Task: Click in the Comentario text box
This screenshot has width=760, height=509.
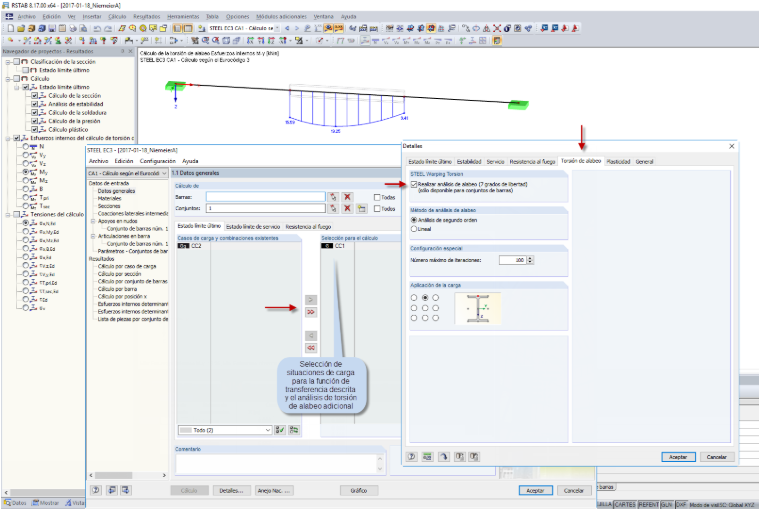Action: (x=275, y=464)
